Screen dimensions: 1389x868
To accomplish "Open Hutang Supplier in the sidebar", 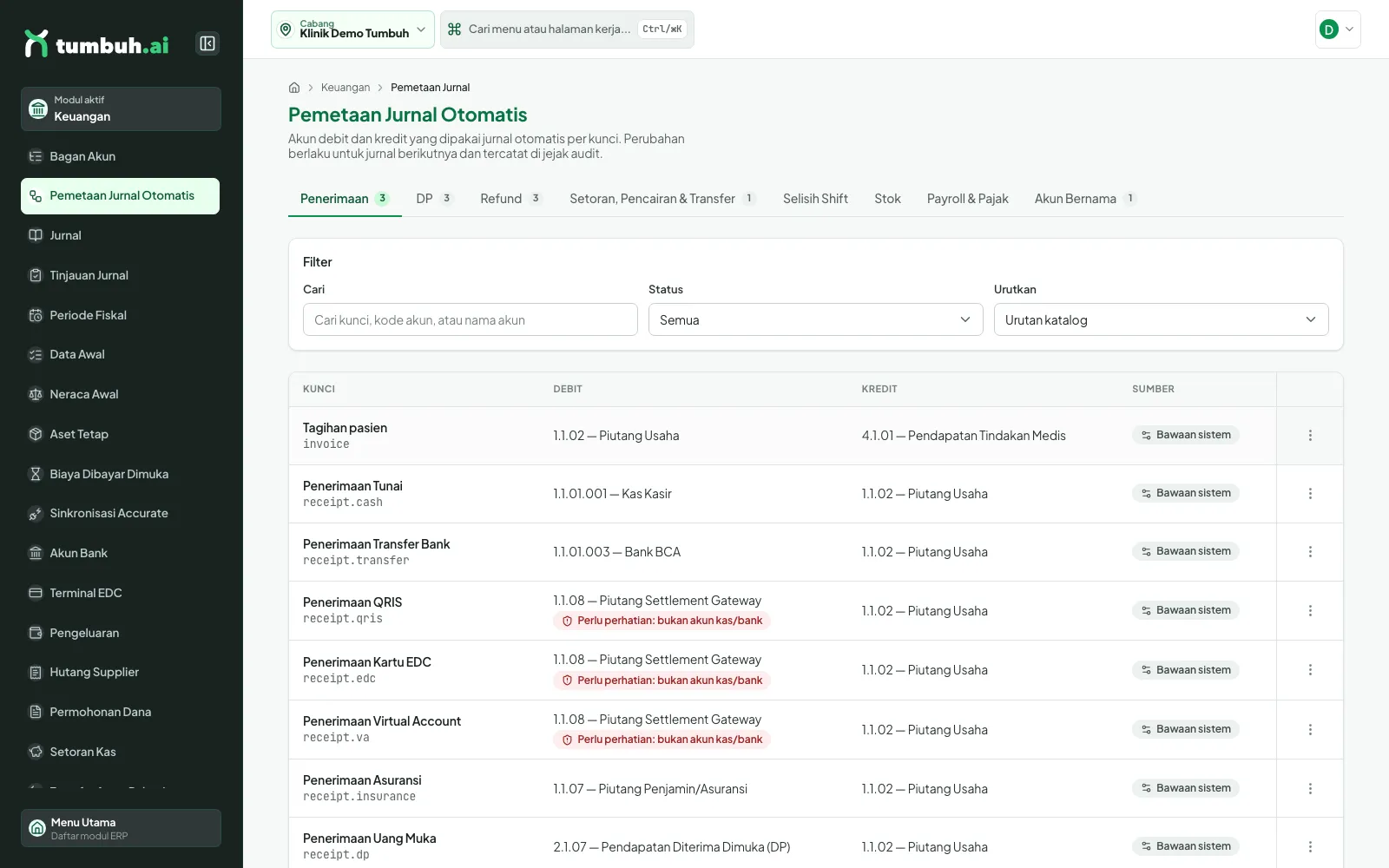I will coord(121,672).
